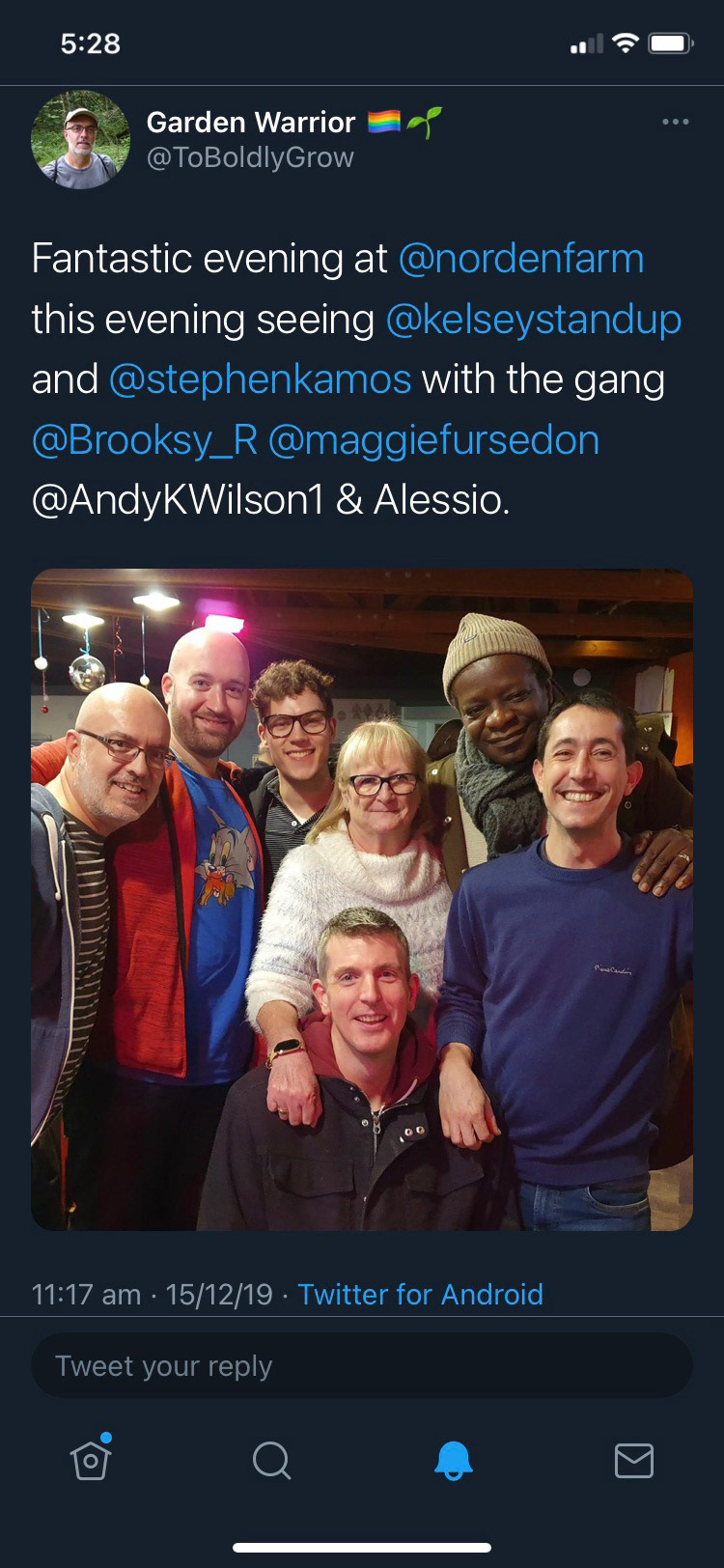Open the @kelseystandup mention
This screenshot has height=1568, width=724.
(x=534, y=320)
